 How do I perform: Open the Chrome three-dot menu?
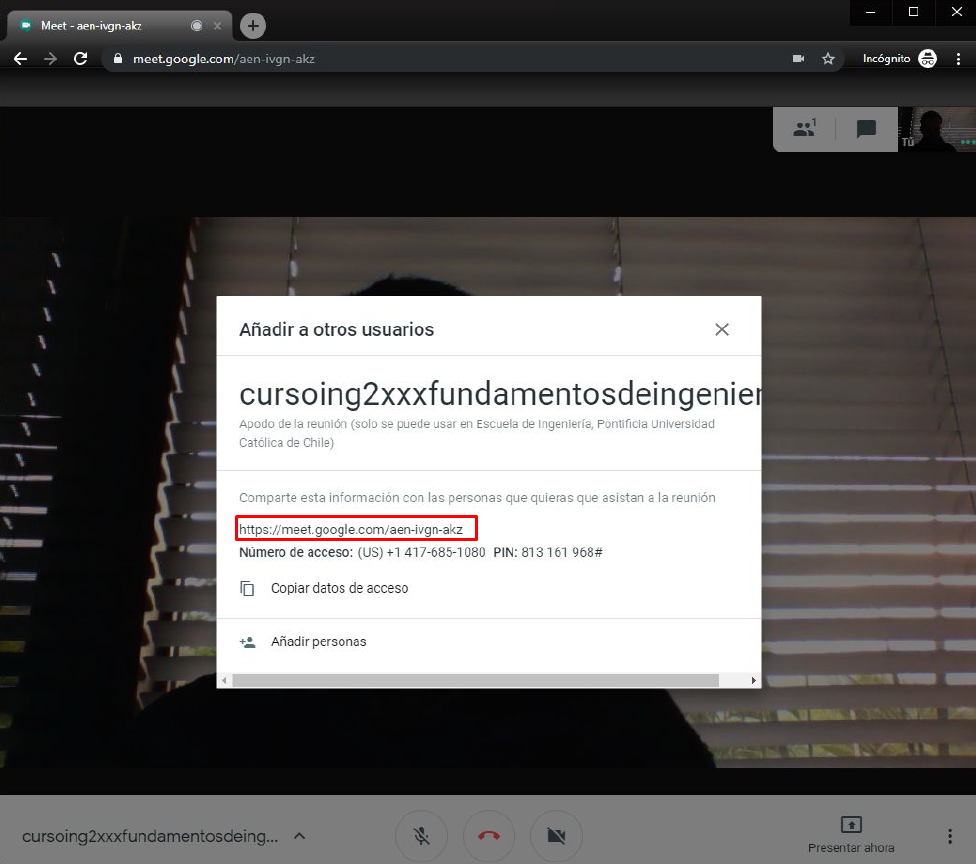(x=958, y=59)
